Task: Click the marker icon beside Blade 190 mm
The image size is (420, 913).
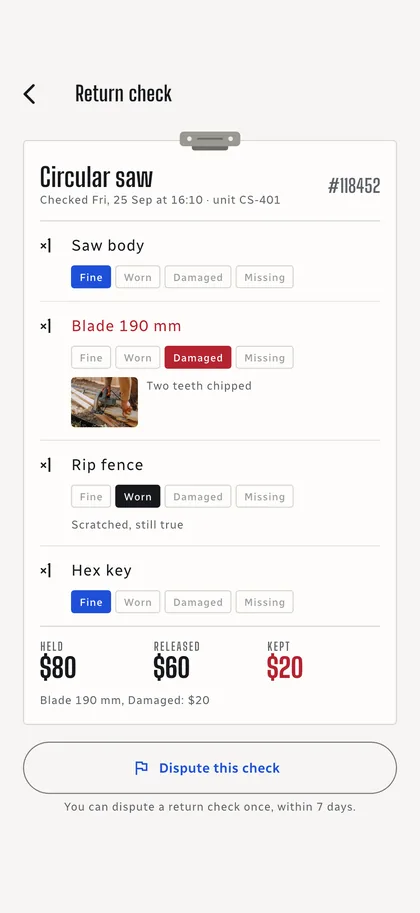Action: click(45, 326)
